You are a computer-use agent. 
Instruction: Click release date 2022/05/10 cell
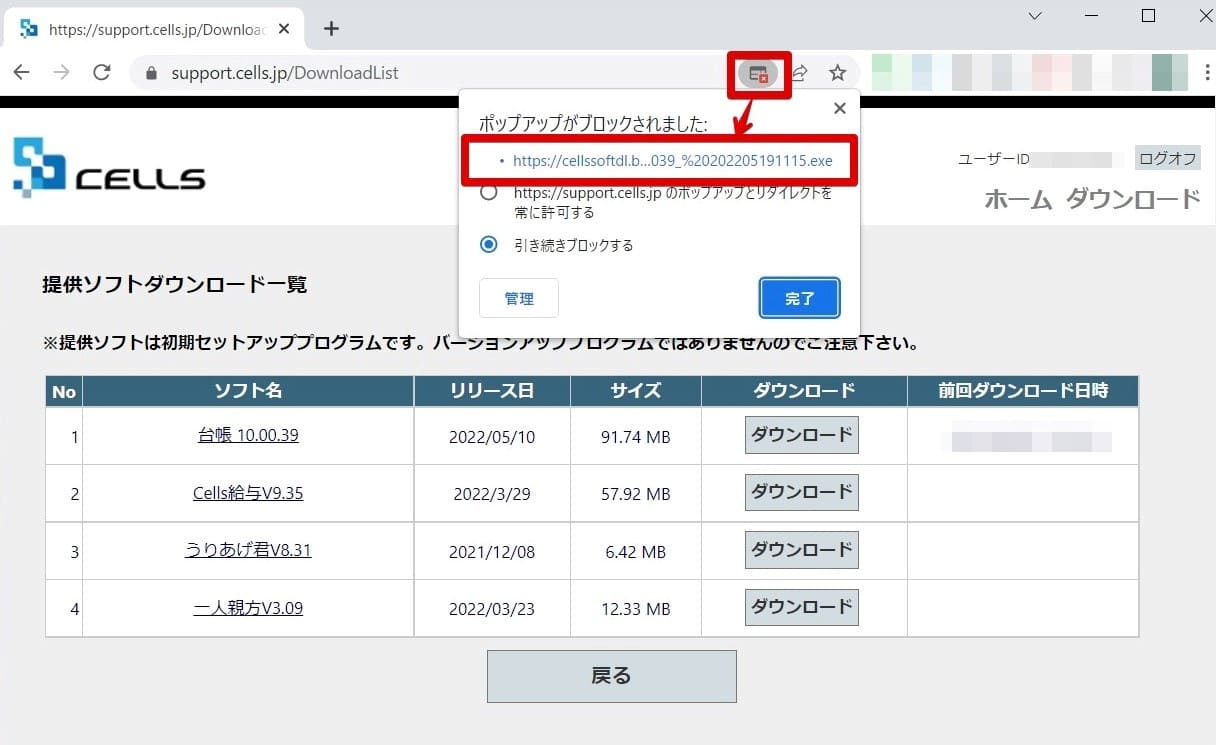tap(492, 437)
